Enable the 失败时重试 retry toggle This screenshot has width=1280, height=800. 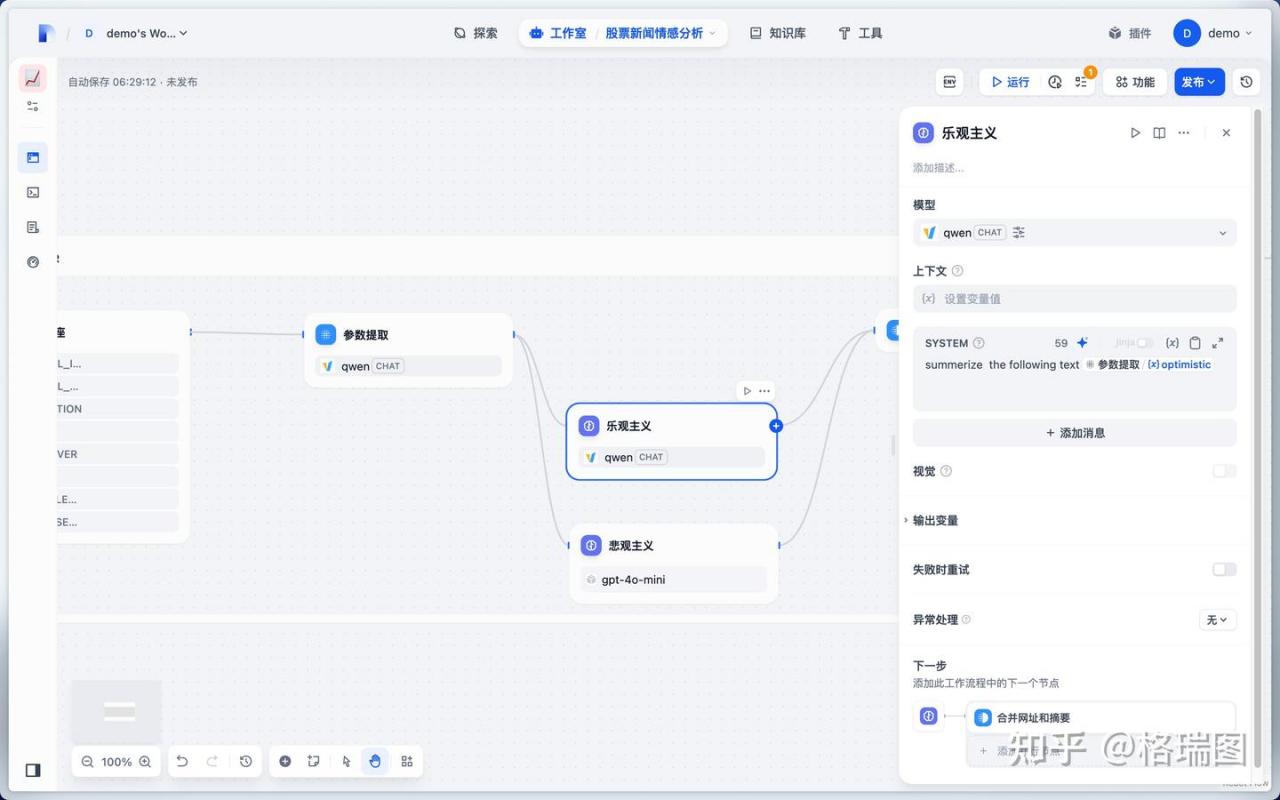pos(1224,569)
